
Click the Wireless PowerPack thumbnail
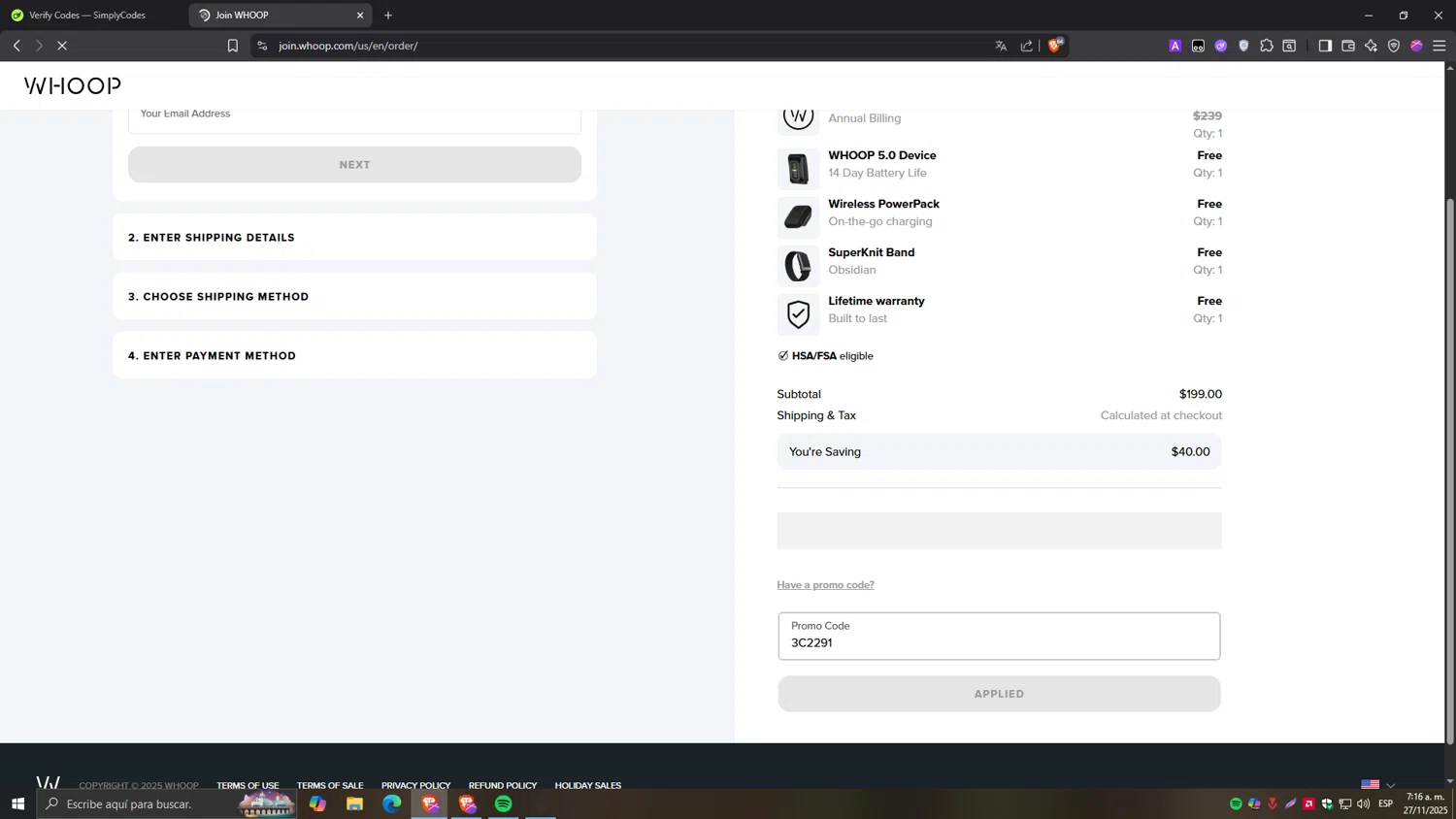click(798, 217)
